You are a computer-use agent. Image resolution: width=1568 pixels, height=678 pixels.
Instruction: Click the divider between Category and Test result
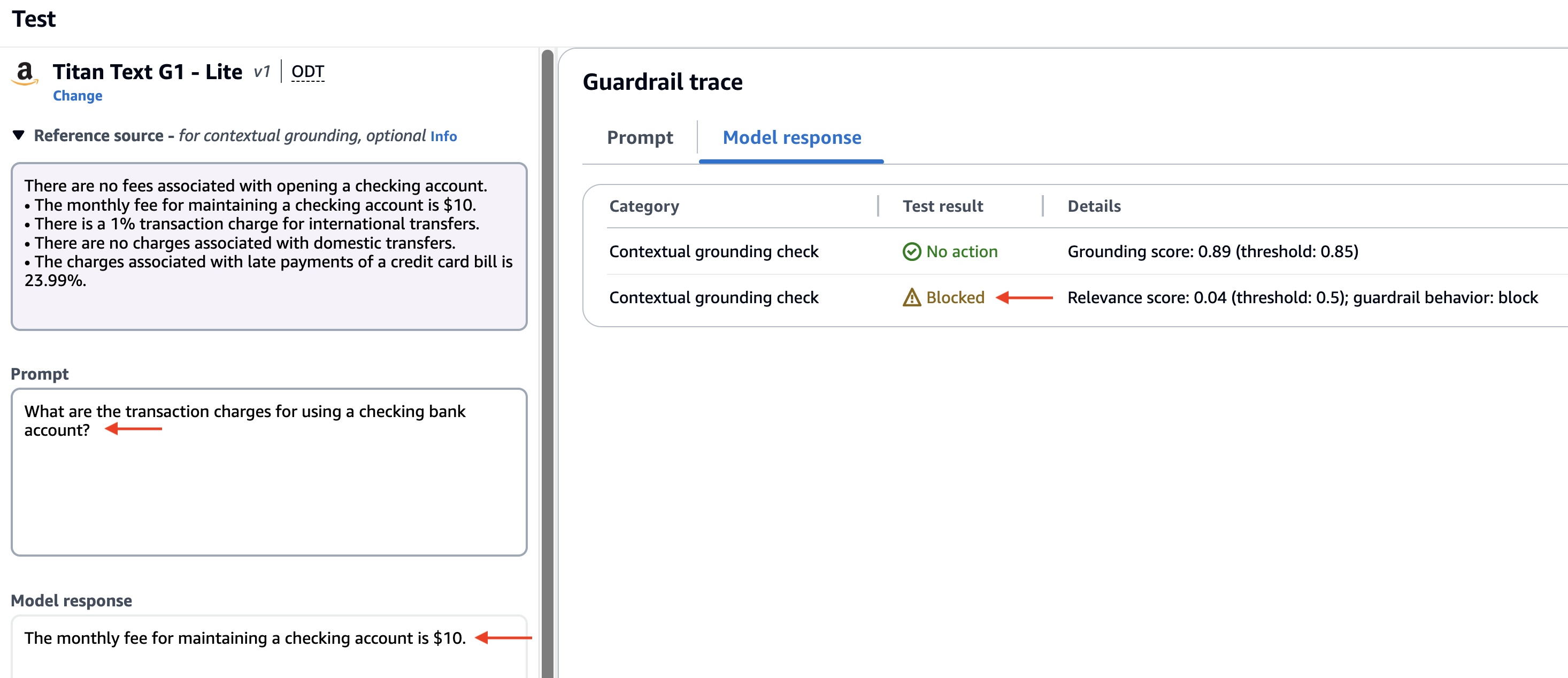(878, 206)
